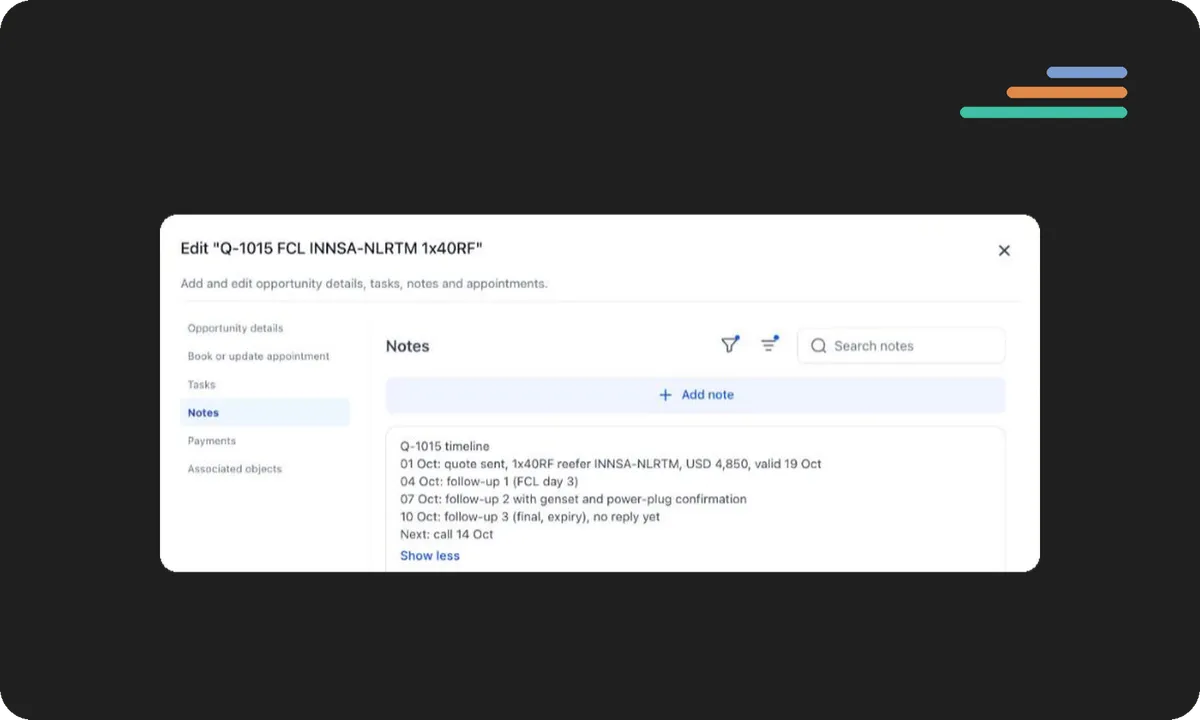This screenshot has height=720, width=1200.
Task: Open Associated objects section
Action: coord(235,468)
